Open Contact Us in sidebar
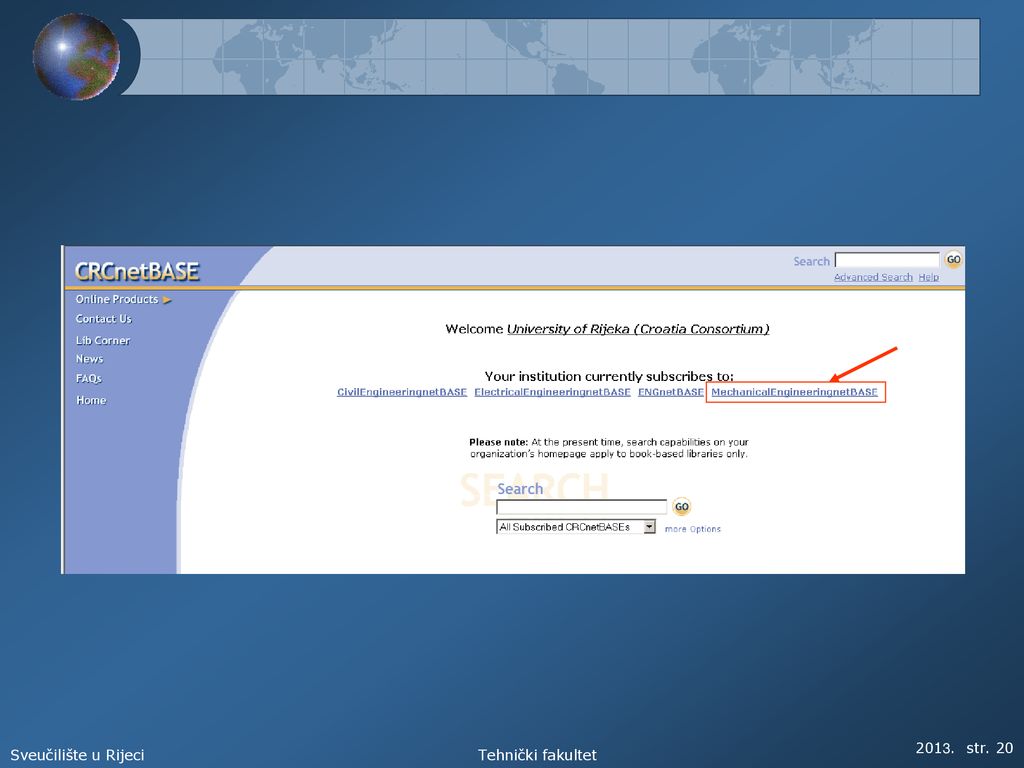The width and height of the screenshot is (1024, 768). pos(103,319)
